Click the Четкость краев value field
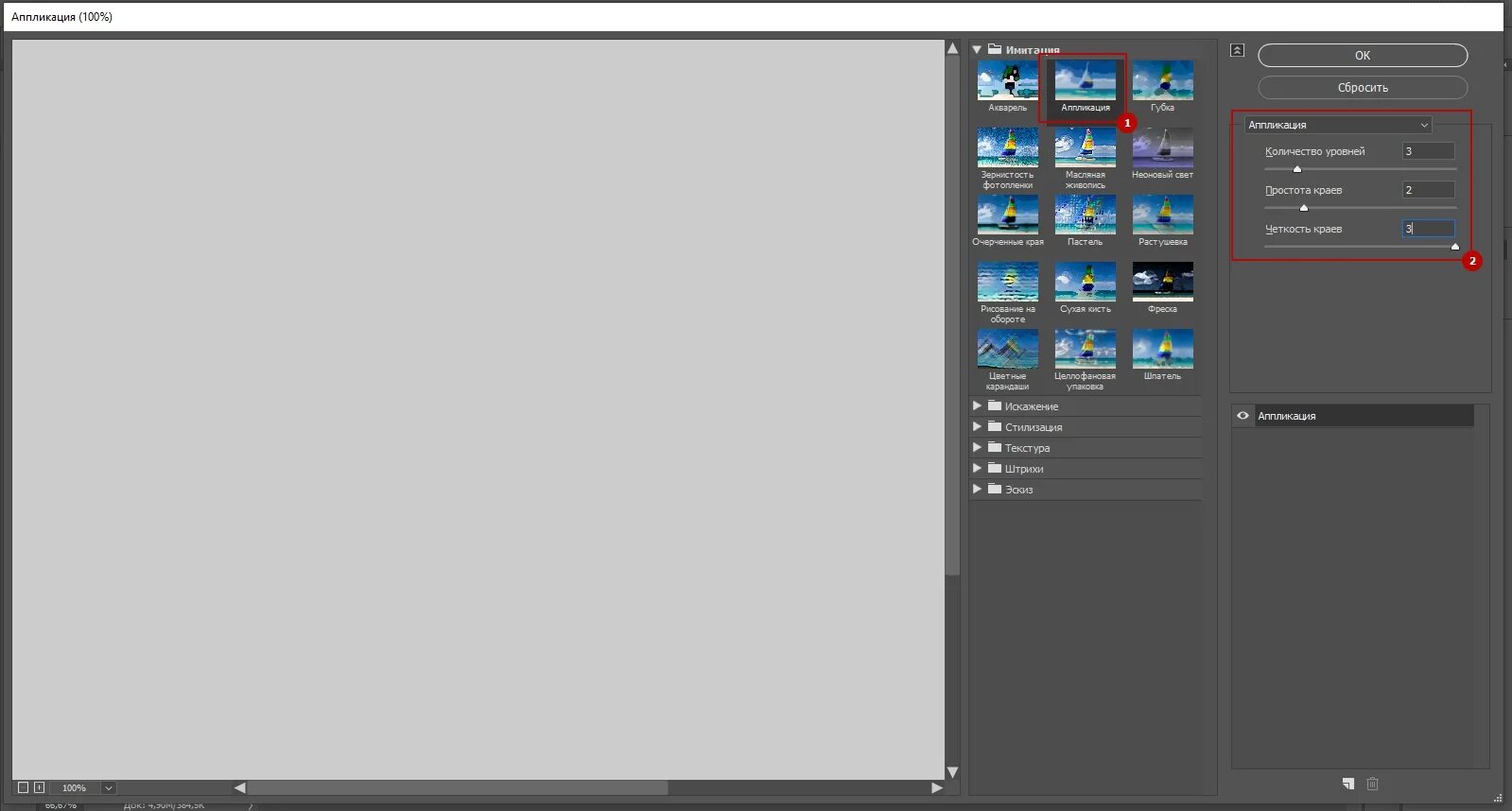The image size is (1512, 811). click(1428, 229)
